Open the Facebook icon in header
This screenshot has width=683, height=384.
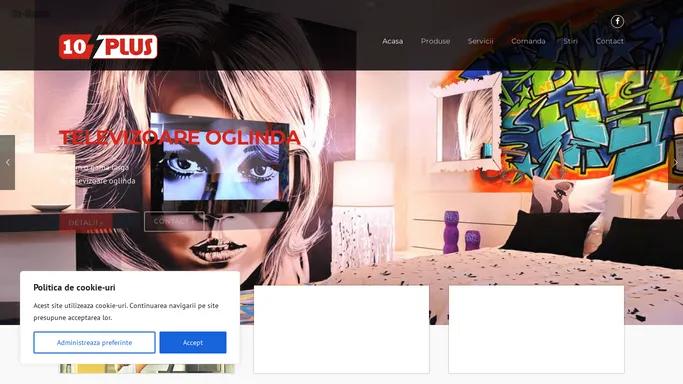pyautogui.click(x=617, y=21)
